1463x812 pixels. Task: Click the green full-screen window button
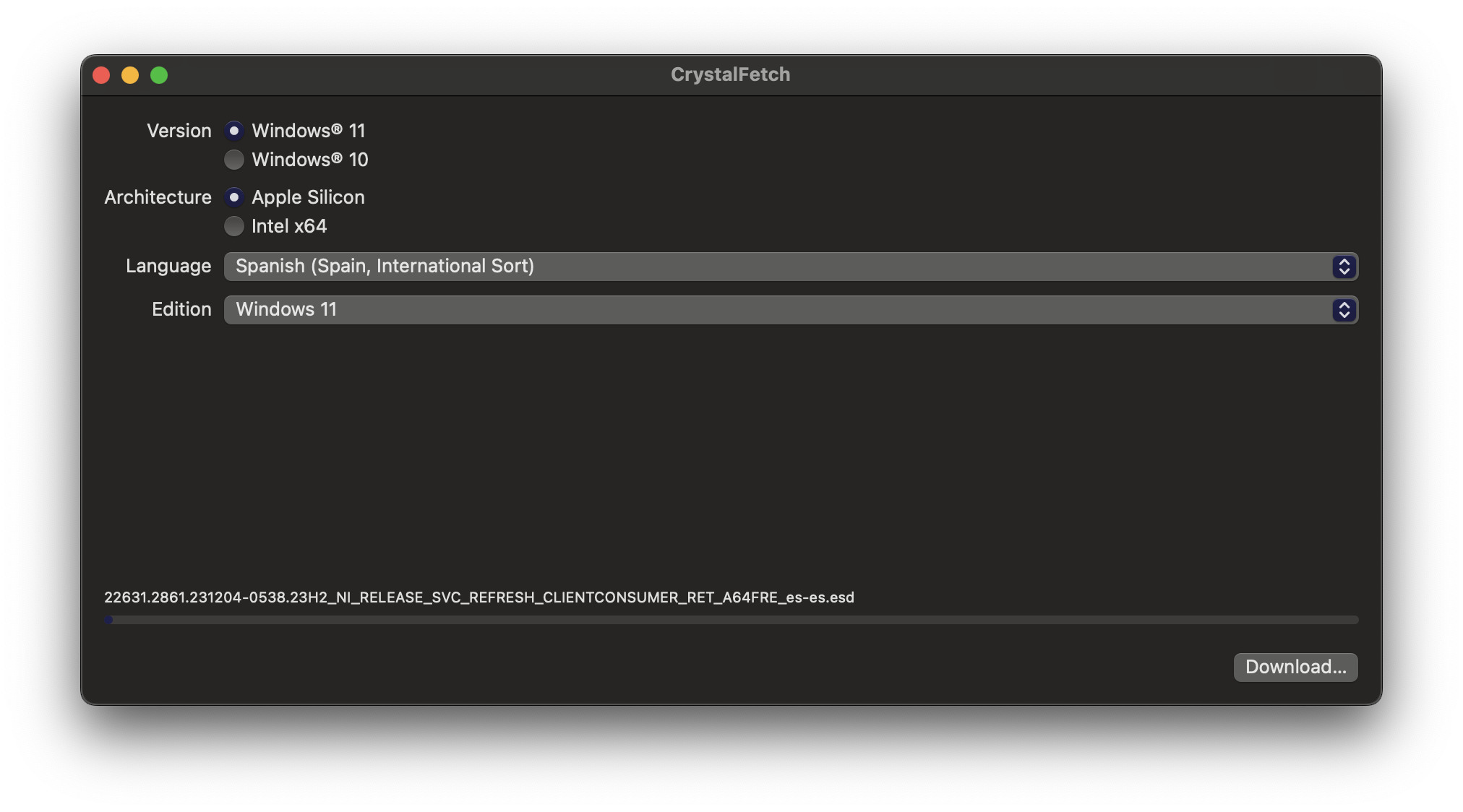[159, 75]
